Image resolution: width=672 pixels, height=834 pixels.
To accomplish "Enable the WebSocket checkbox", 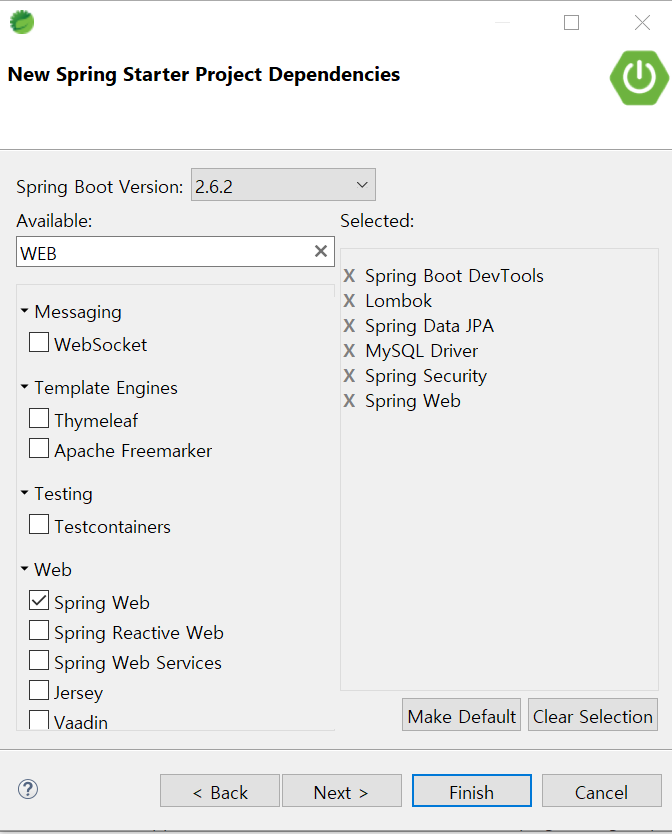I will (39, 342).
